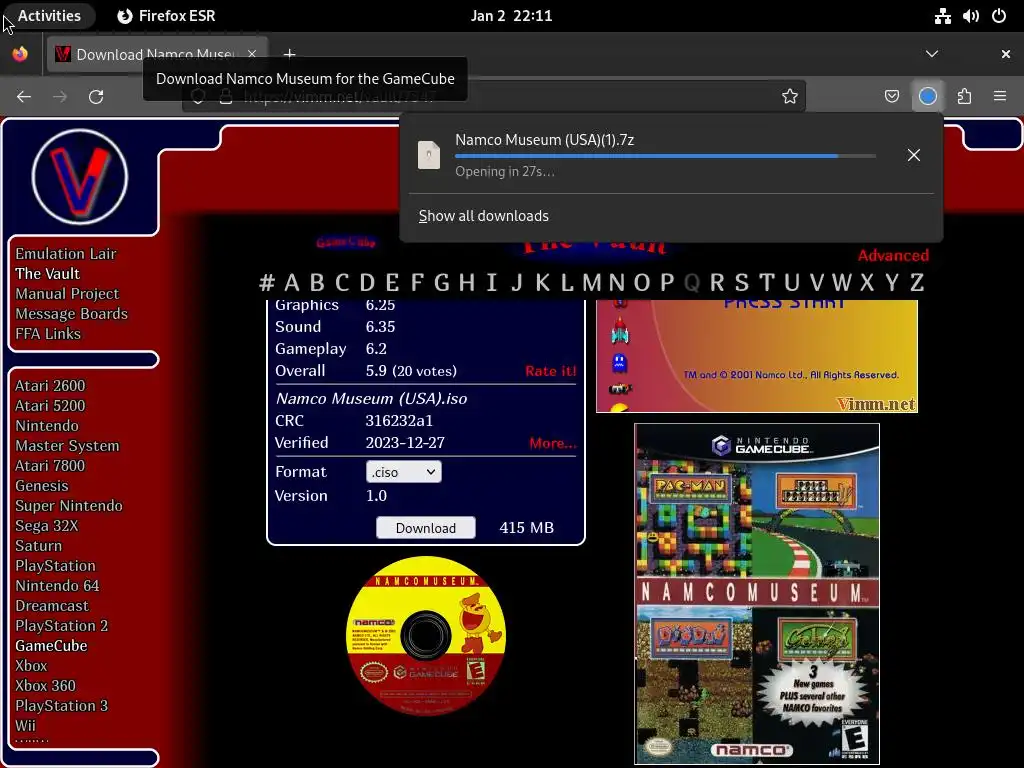The image size is (1024, 768).
Task: Browse Atari 5200 games
Action: pyautogui.click(x=50, y=406)
